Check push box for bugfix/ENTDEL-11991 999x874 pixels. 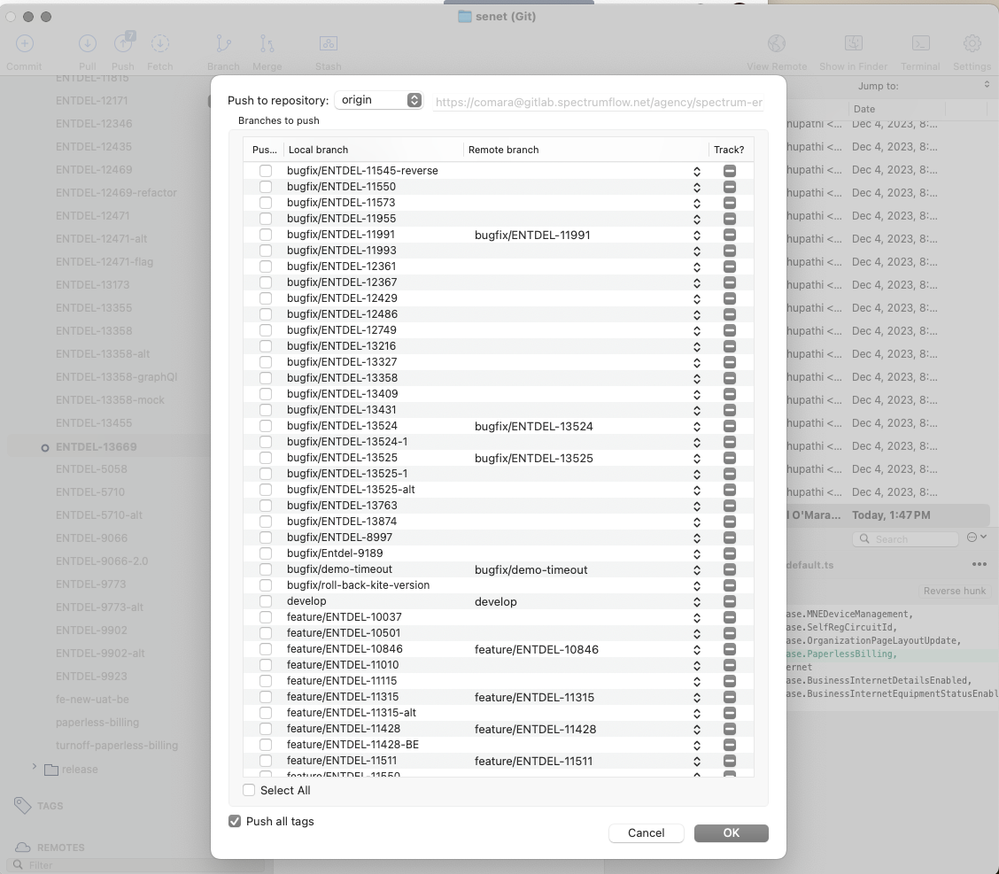[266, 234]
